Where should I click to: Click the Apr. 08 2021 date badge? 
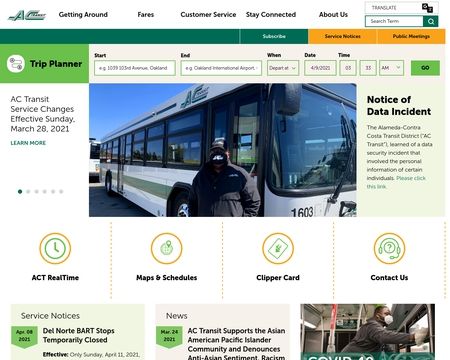tap(24, 337)
